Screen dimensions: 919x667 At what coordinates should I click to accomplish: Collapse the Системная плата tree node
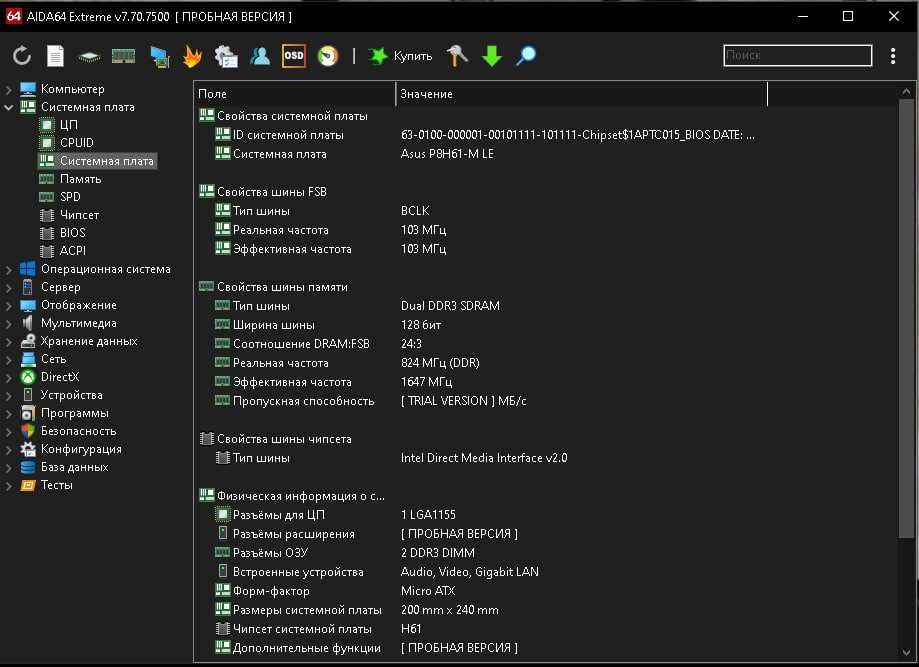9,107
